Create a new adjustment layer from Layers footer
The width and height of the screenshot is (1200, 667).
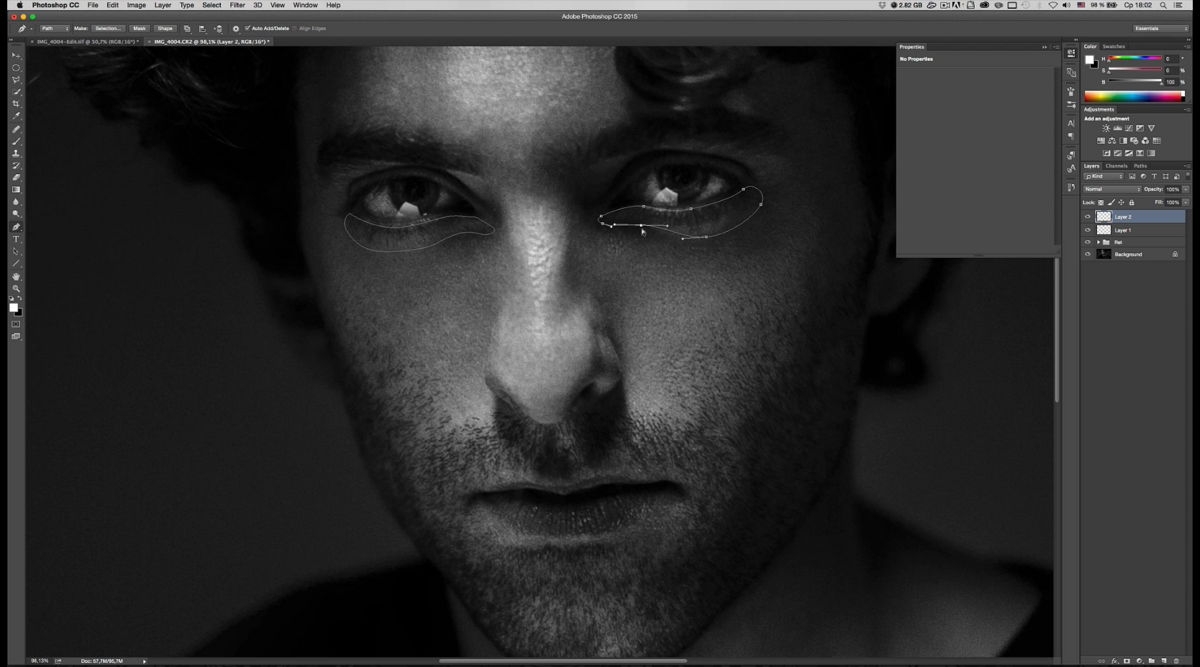point(1139,661)
